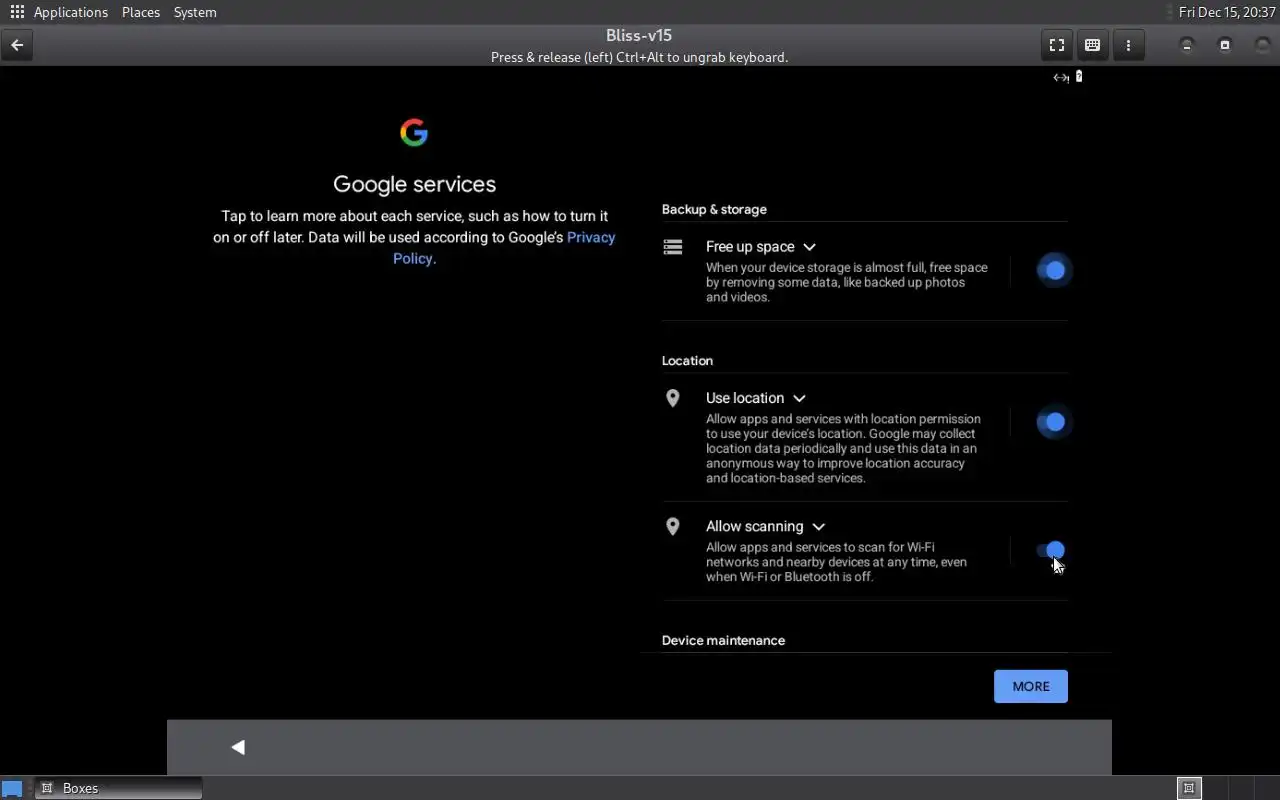Click the date and time clock
The height and width of the screenshot is (800, 1280).
[1227, 12]
